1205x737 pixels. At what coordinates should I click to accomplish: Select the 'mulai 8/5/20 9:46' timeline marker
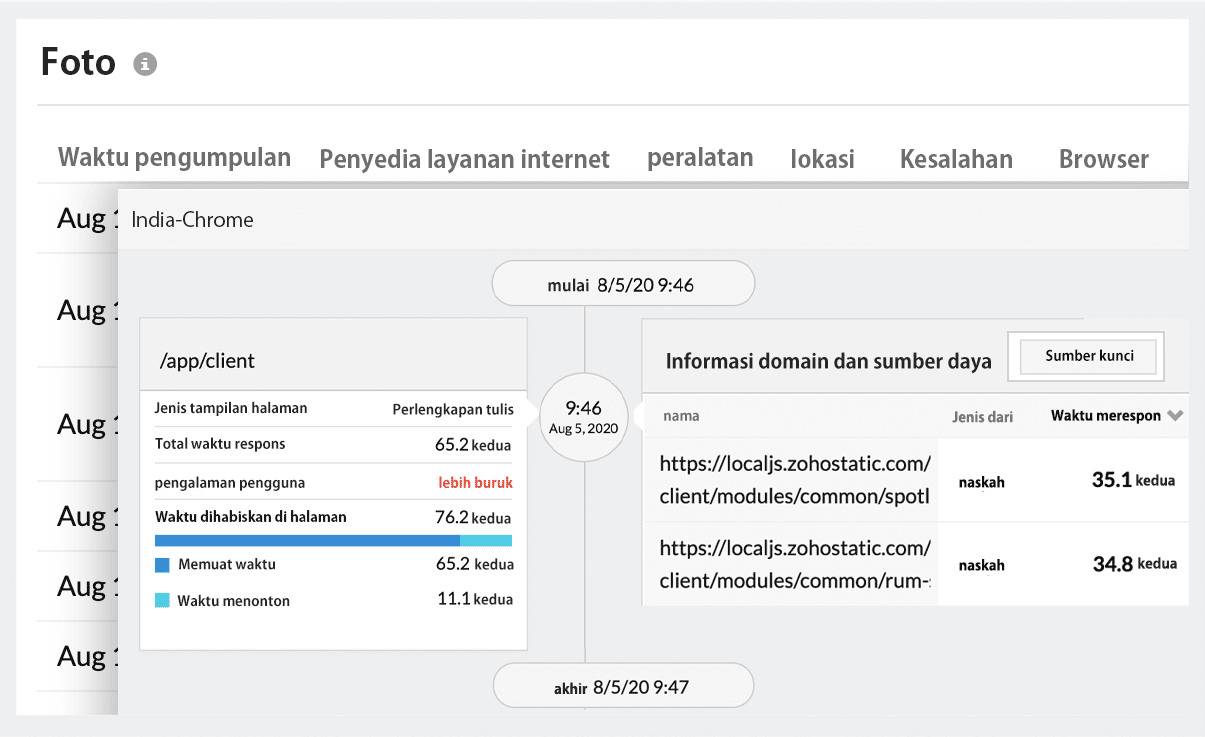(x=623, y=283)
